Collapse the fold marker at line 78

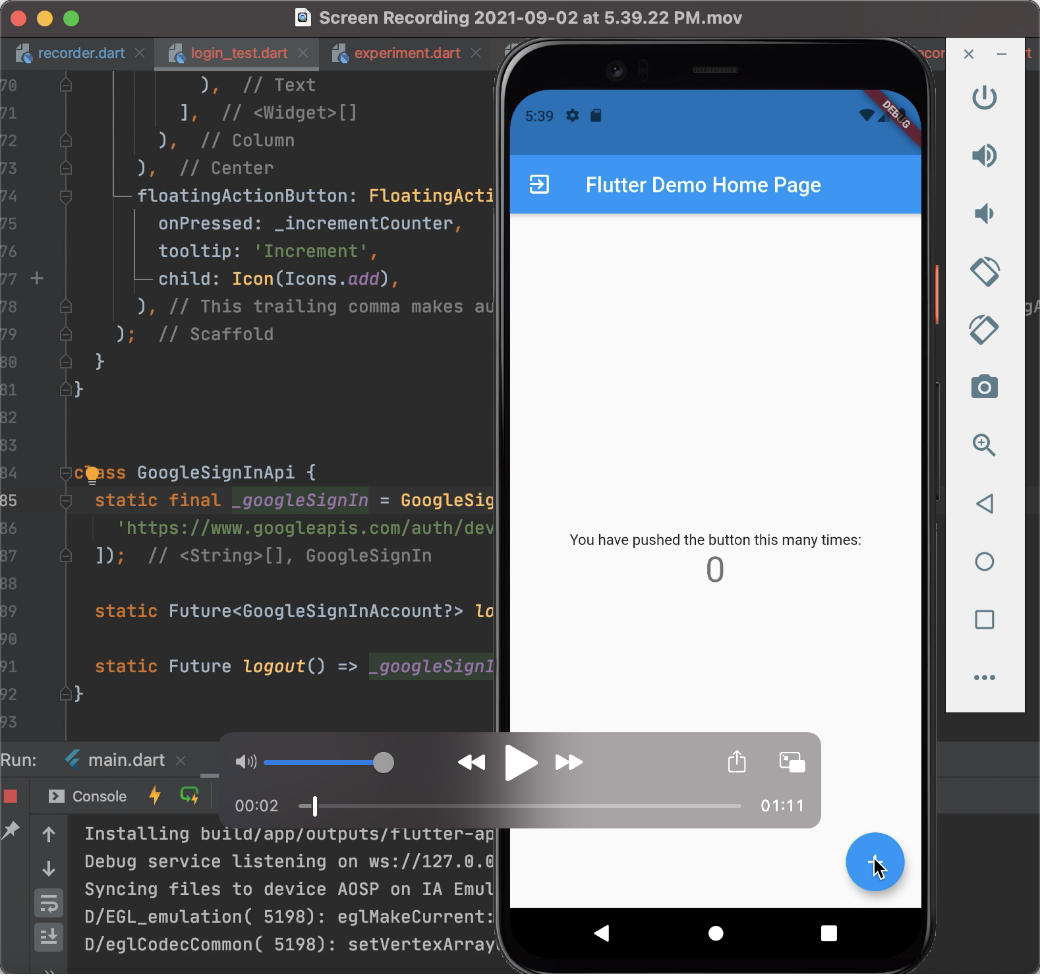(66, 306)
